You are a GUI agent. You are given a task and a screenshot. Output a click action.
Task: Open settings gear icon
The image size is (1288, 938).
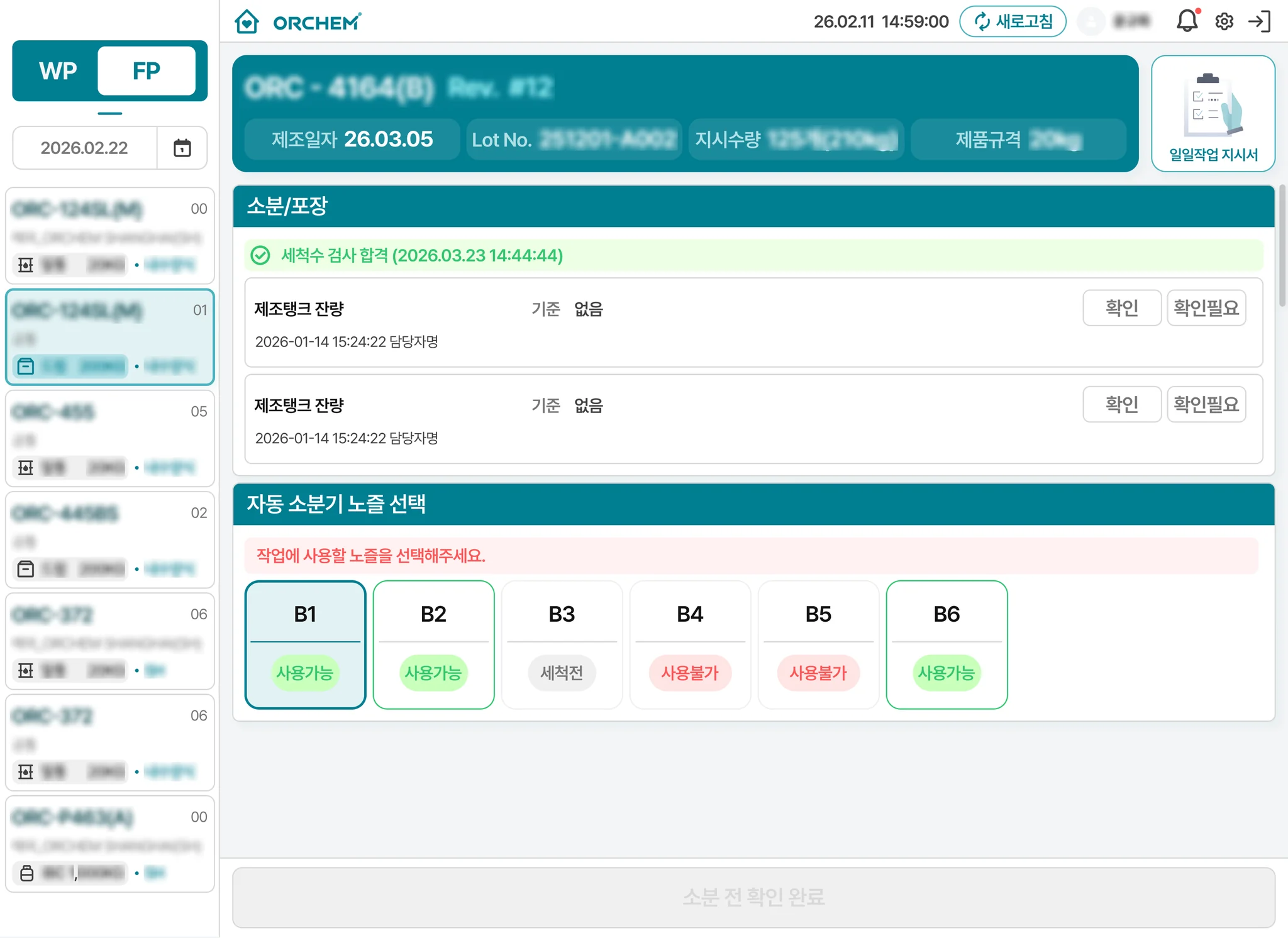click(1224, 22)
